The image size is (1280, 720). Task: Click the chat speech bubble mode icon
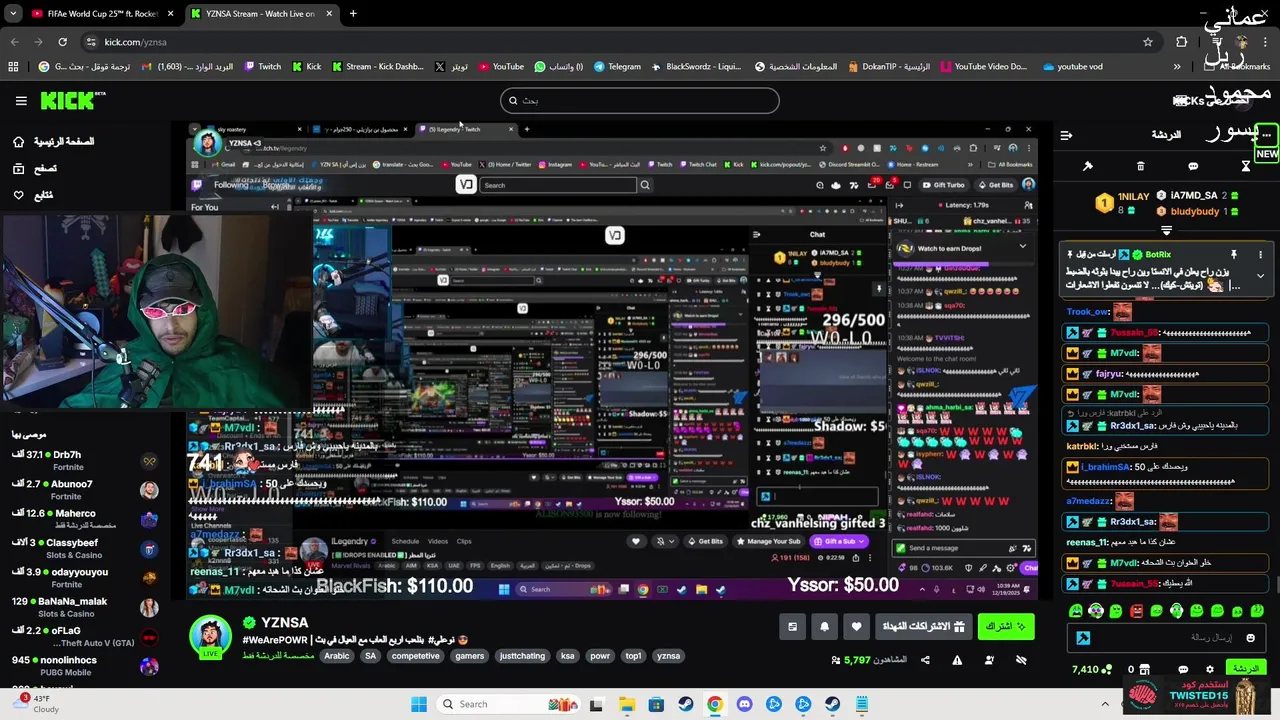(1193, 166)
